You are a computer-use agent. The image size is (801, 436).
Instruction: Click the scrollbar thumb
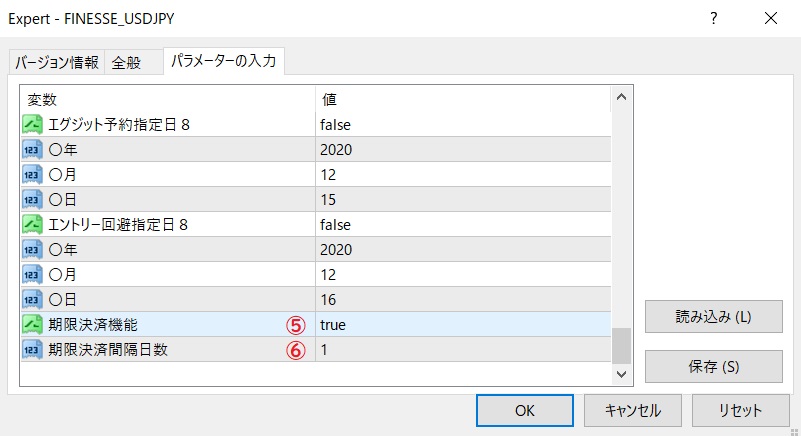click(621, 345)
